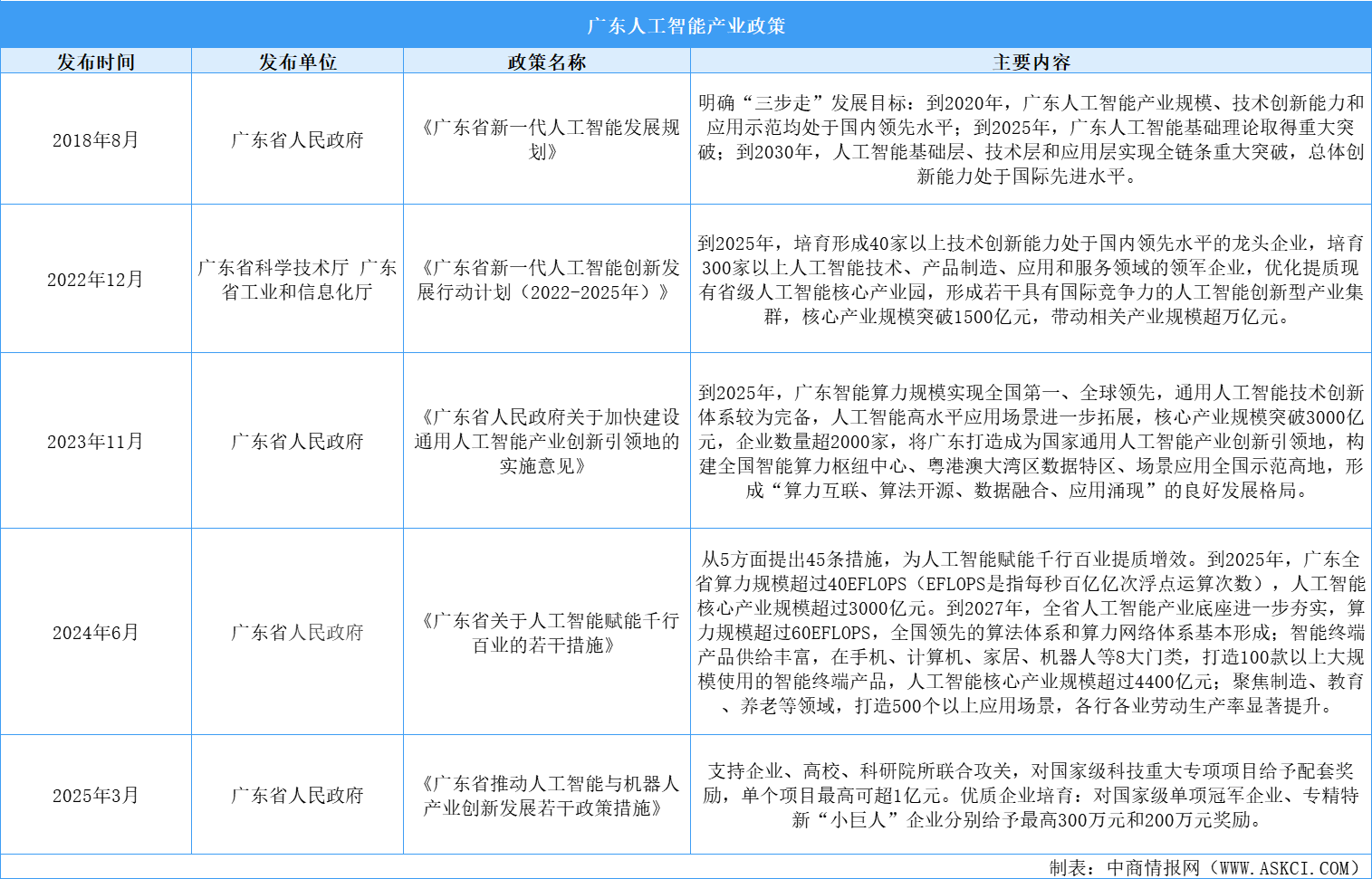Click policy name 人工智能赋能千行百业的若干措施
This screenshot has height=879, width=1372.
click(x=547, y=633)
